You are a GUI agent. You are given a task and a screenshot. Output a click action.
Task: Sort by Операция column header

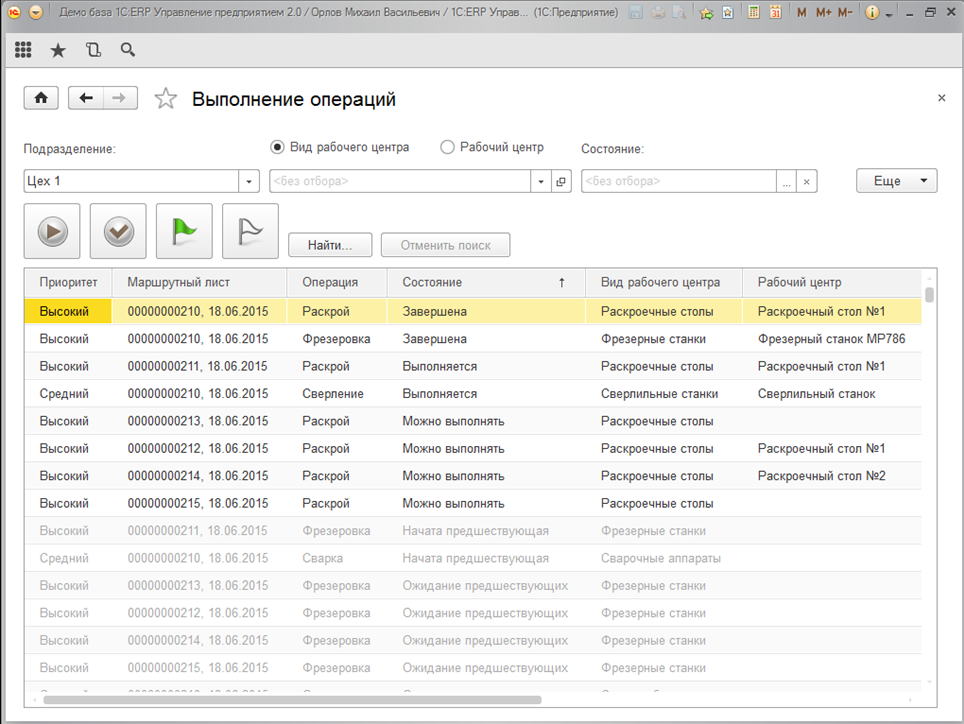point(337,282)
